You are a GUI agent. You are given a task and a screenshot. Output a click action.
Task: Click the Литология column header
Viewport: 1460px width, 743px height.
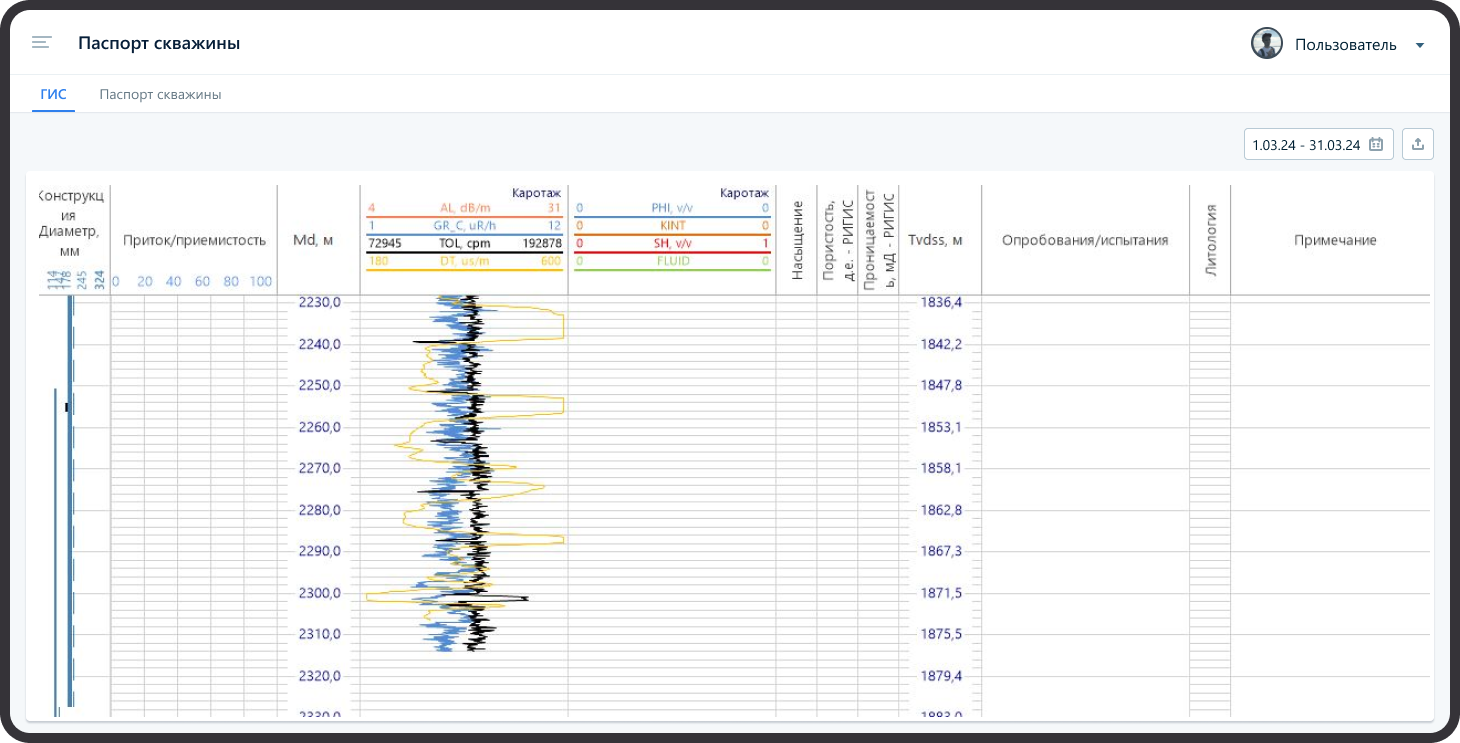pos(1210,240)
